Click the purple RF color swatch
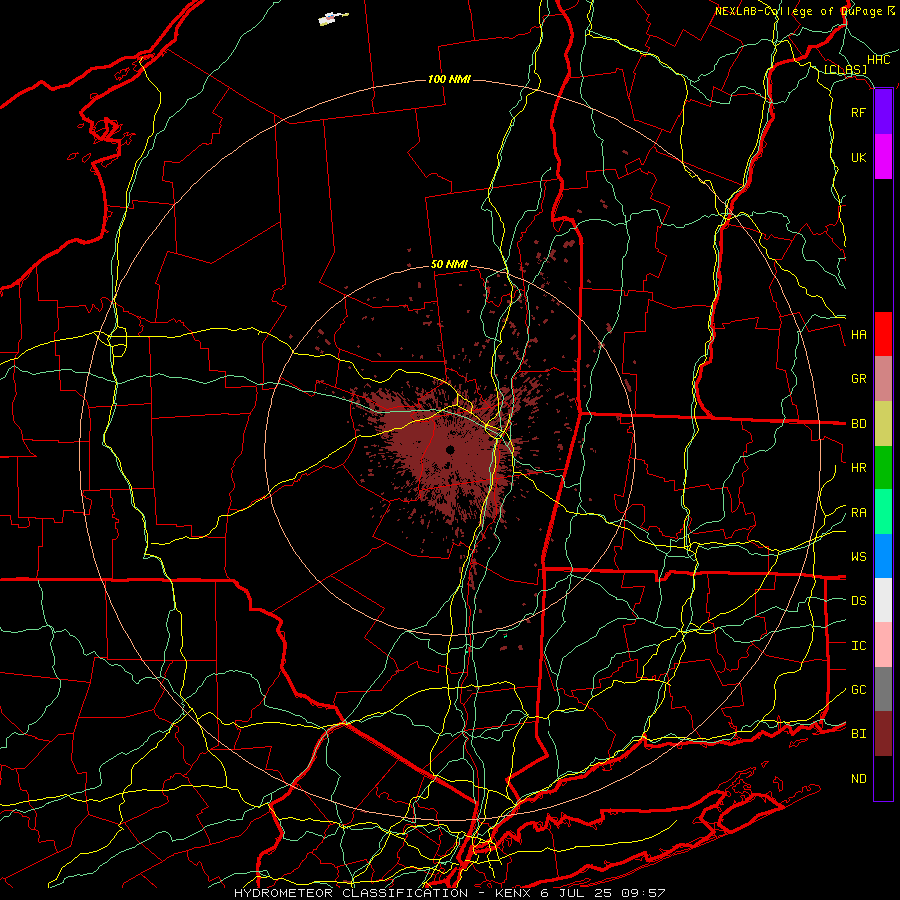900x900 pixels. (883, 112)
